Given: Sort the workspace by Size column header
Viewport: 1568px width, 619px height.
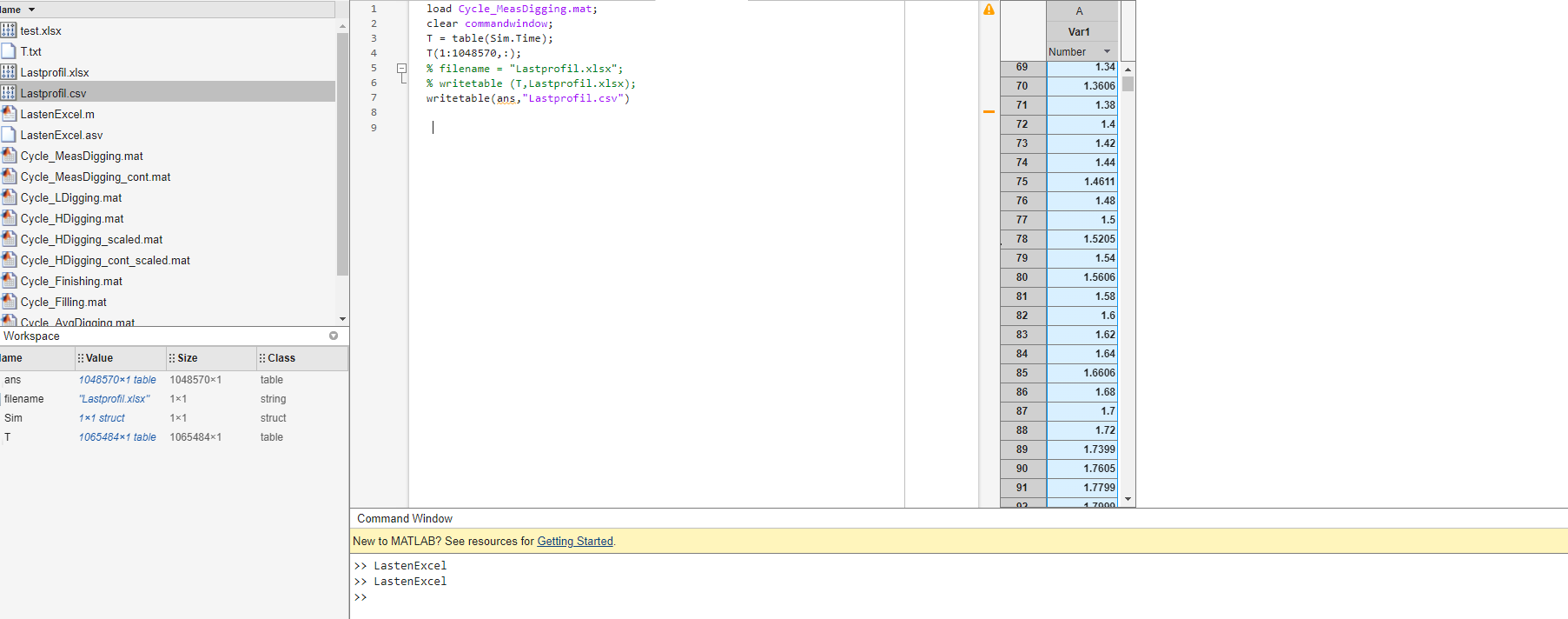Looking at the screenshot, I should (188, 358).
